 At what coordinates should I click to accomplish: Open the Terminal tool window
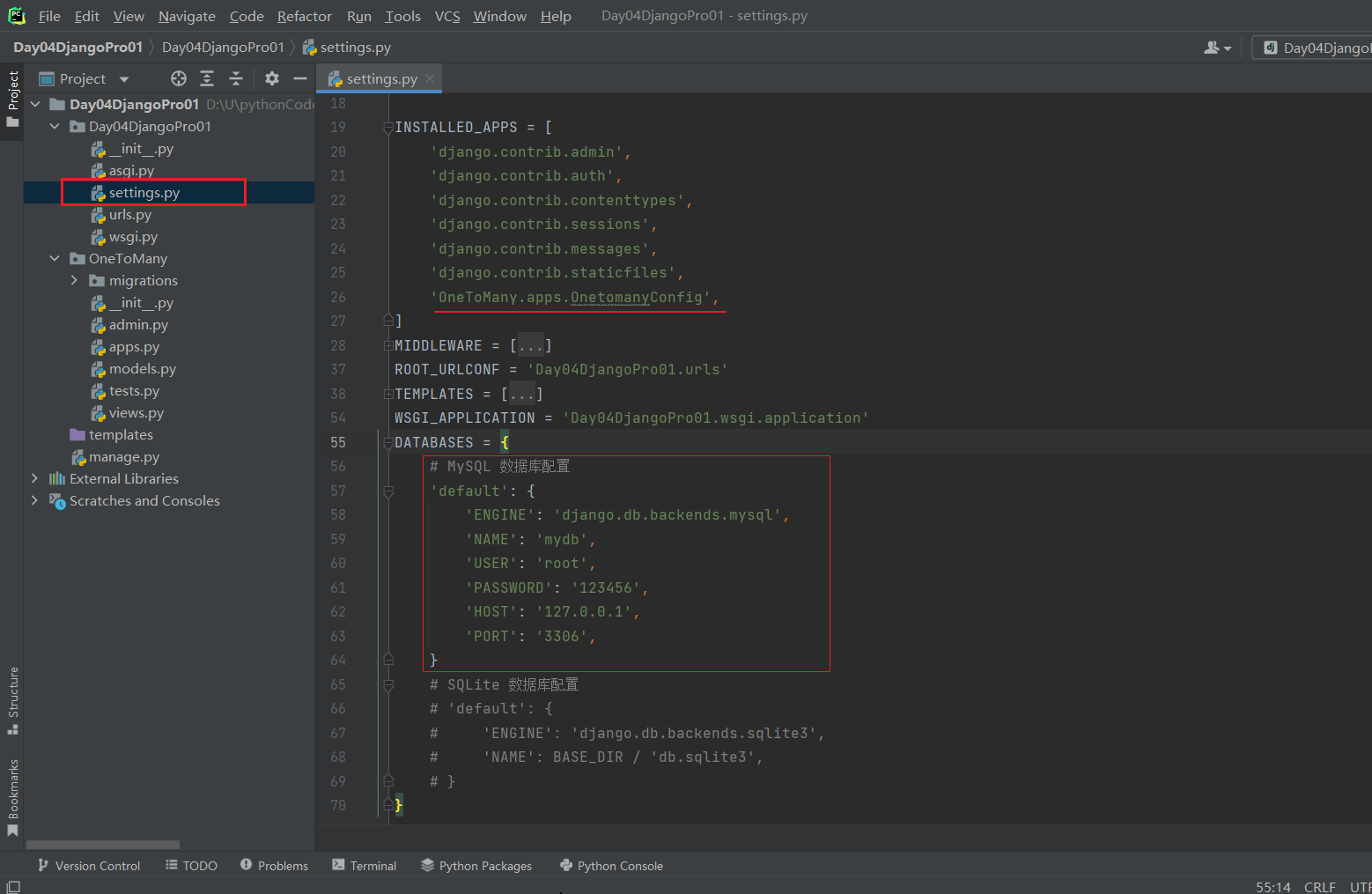click(x=364, y=866)
